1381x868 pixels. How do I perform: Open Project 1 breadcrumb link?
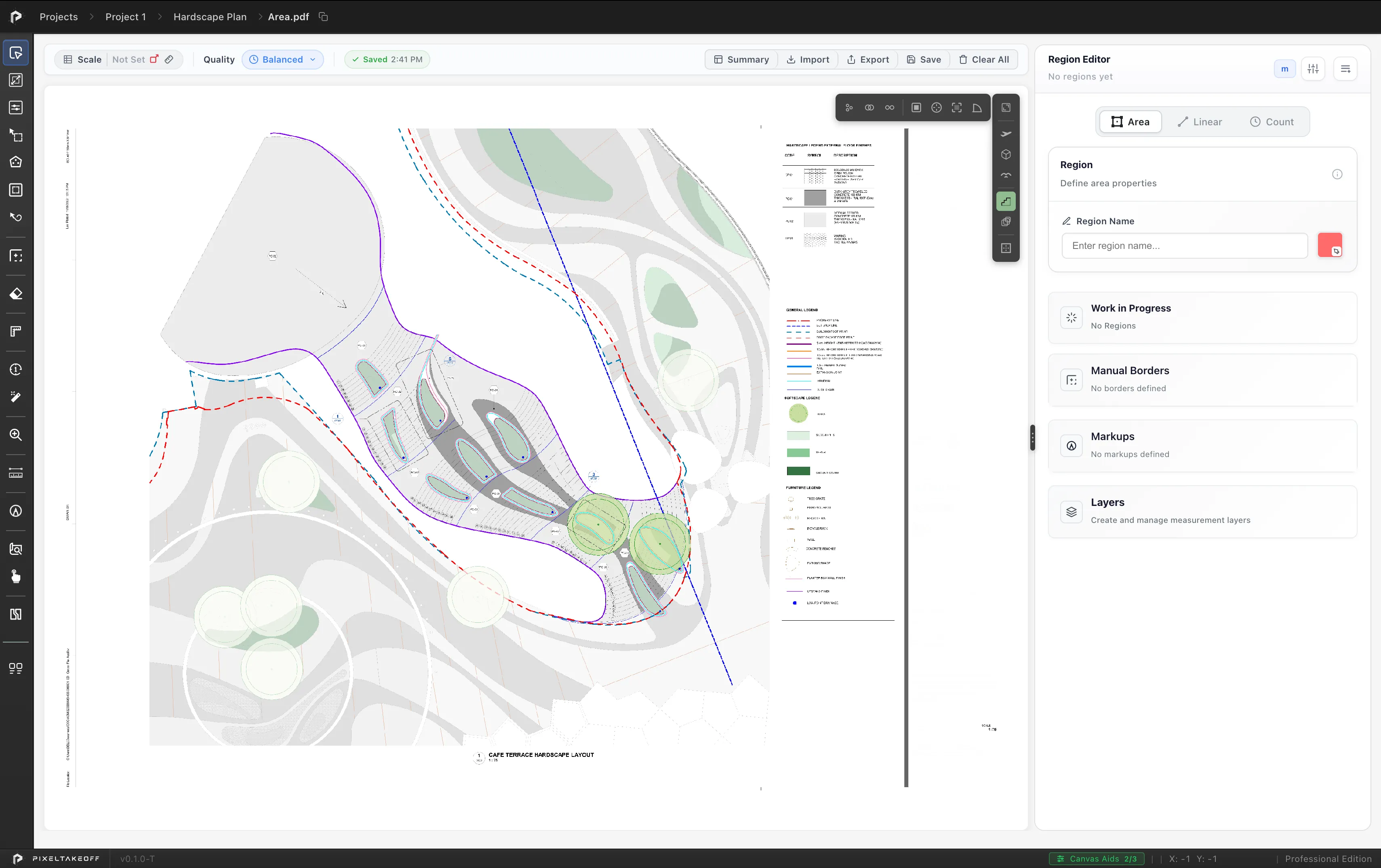tap(126, 17)
